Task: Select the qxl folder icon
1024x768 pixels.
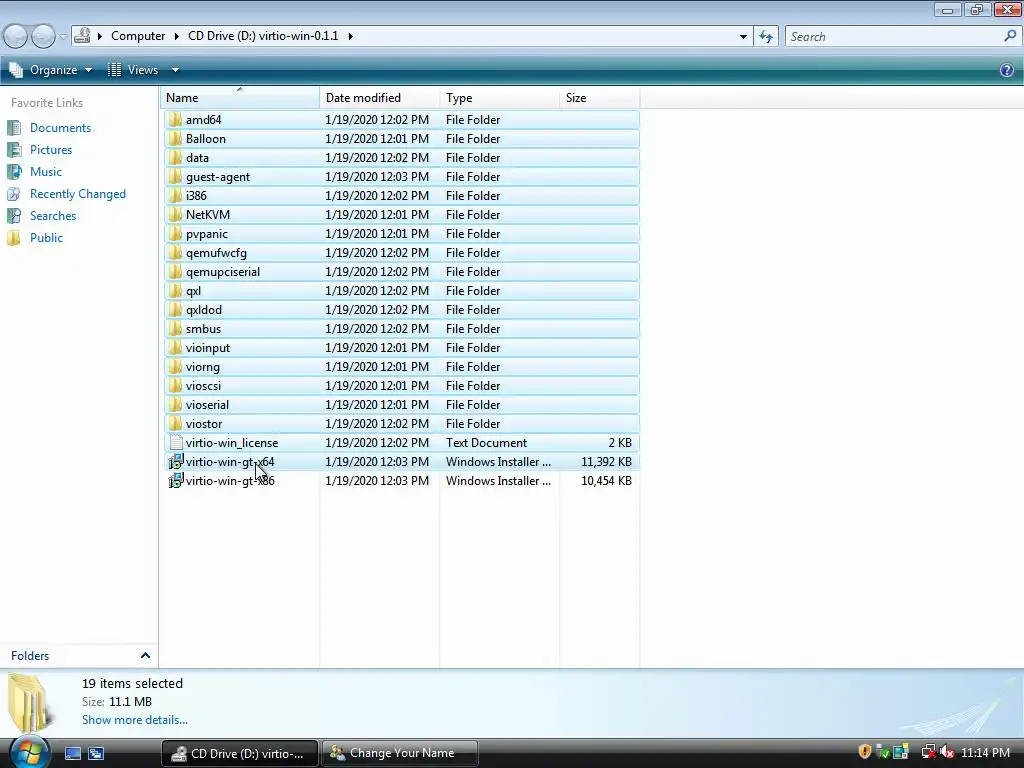Action: (175, 291)
